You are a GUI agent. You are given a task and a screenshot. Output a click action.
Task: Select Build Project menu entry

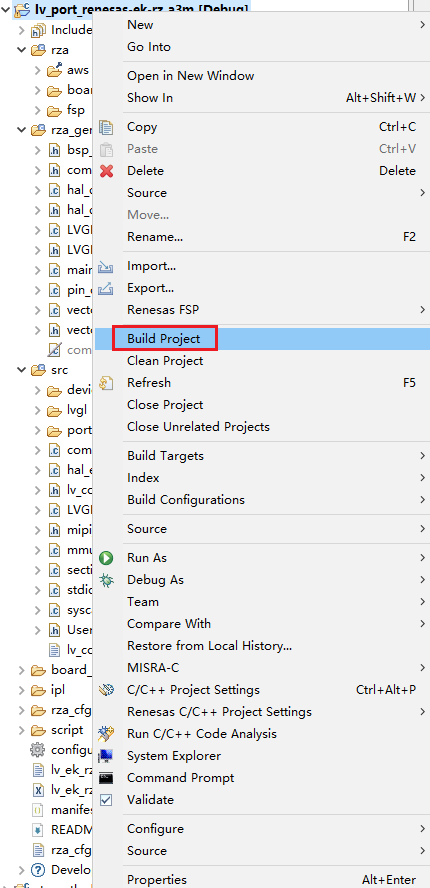tap(164, 339)
